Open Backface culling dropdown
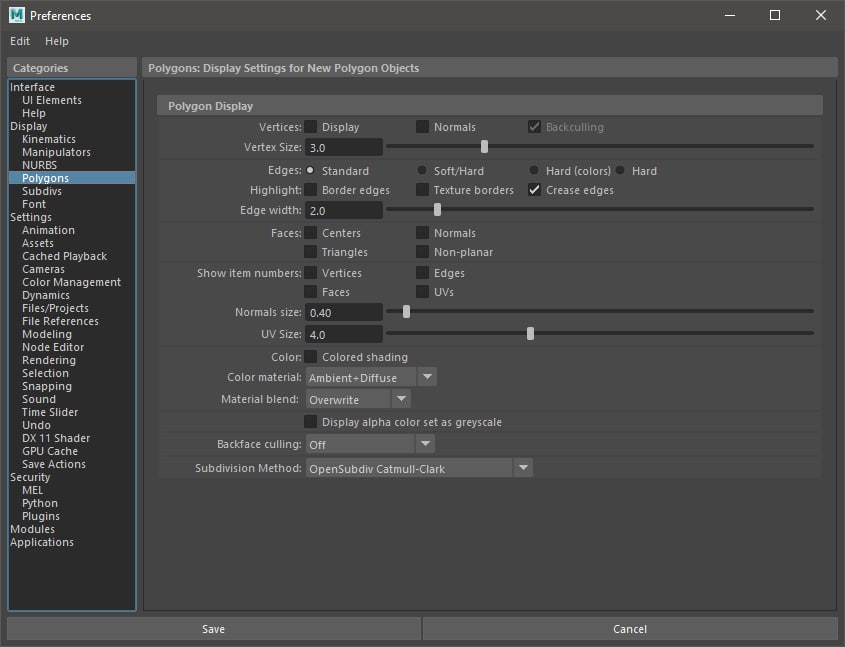Image resolution: width=845 pixels, height=647 pixels. 370,444
